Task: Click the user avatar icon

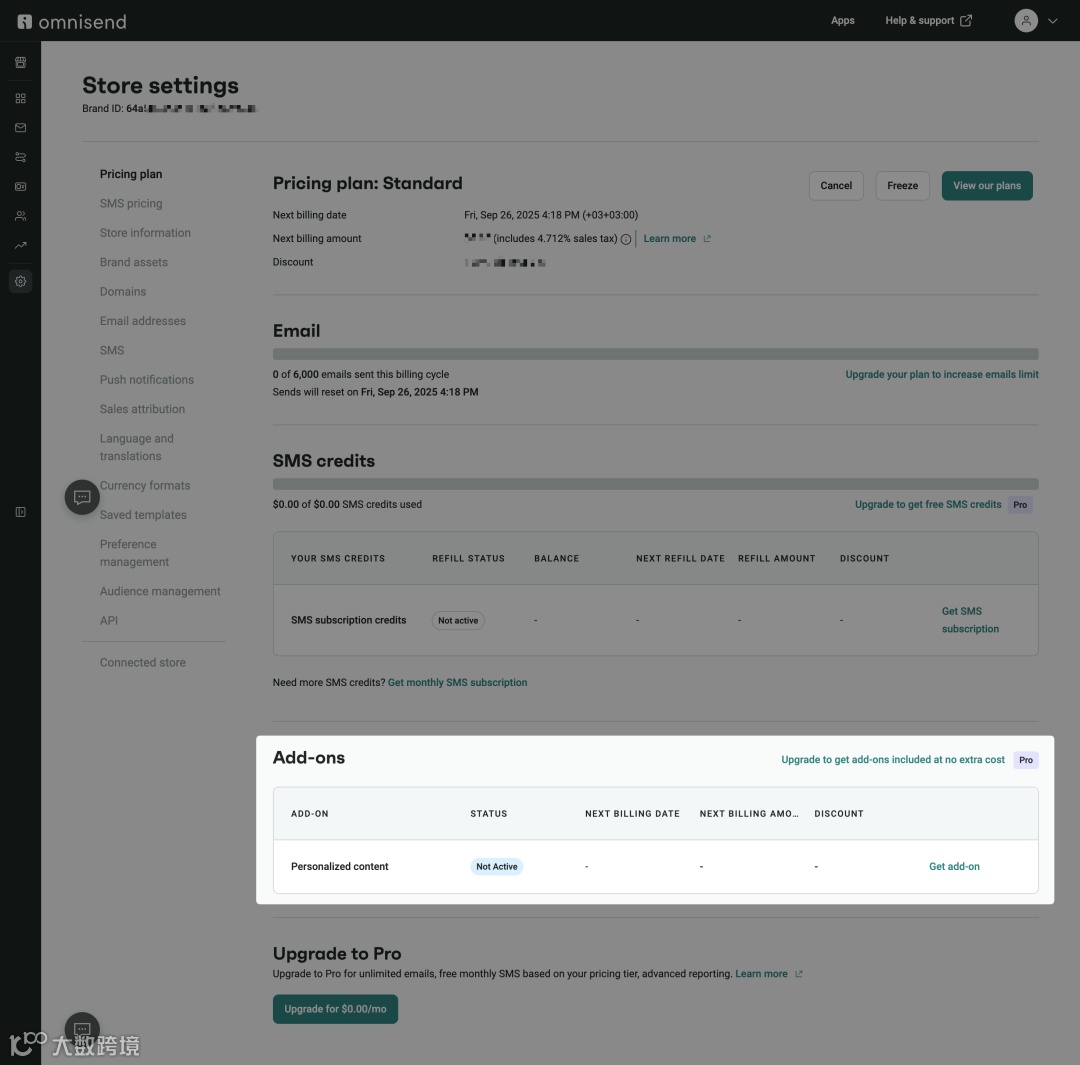Action: click(1026, 21)
